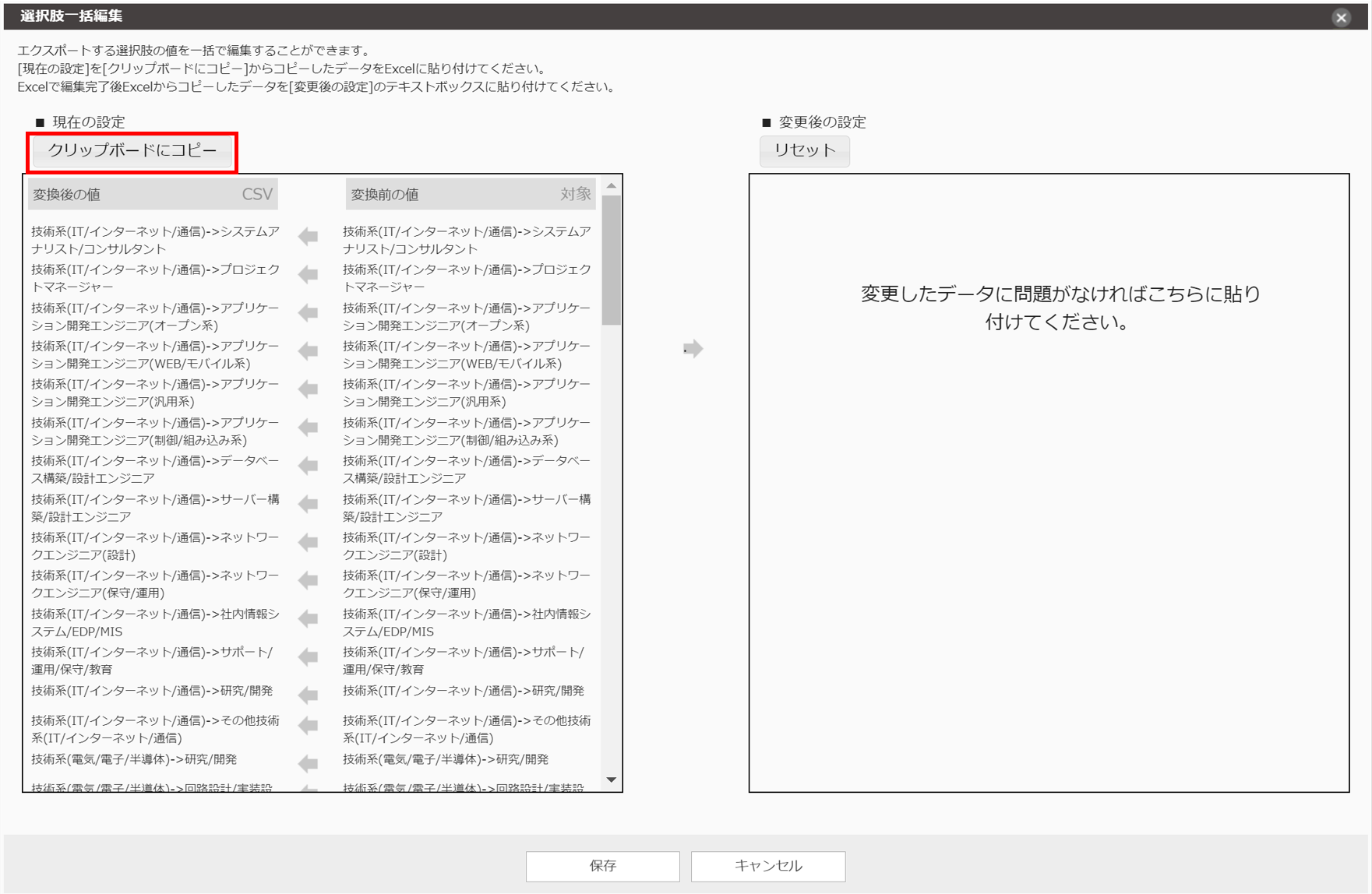
Task: Select 変換後 value サポート/運用/保守/教育
Action: click(x=152, y=660)
